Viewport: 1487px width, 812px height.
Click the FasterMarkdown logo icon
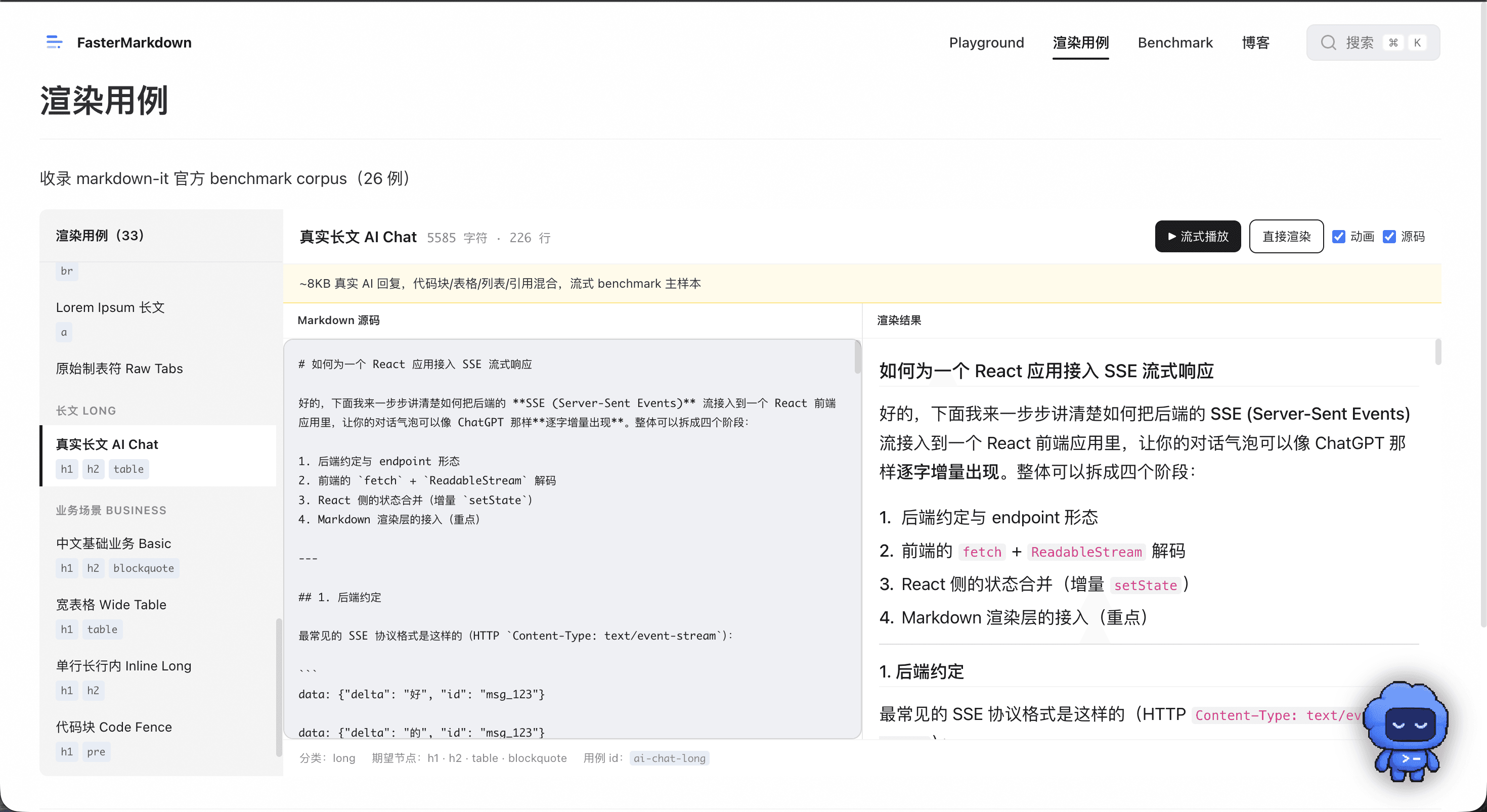[x=54, y=42]
